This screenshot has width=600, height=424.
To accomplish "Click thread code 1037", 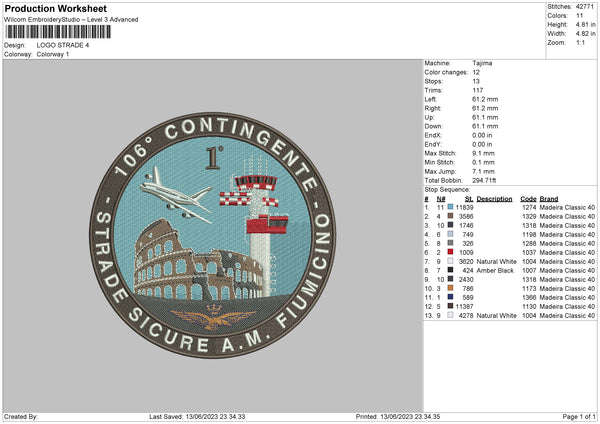I will point(529,253).
